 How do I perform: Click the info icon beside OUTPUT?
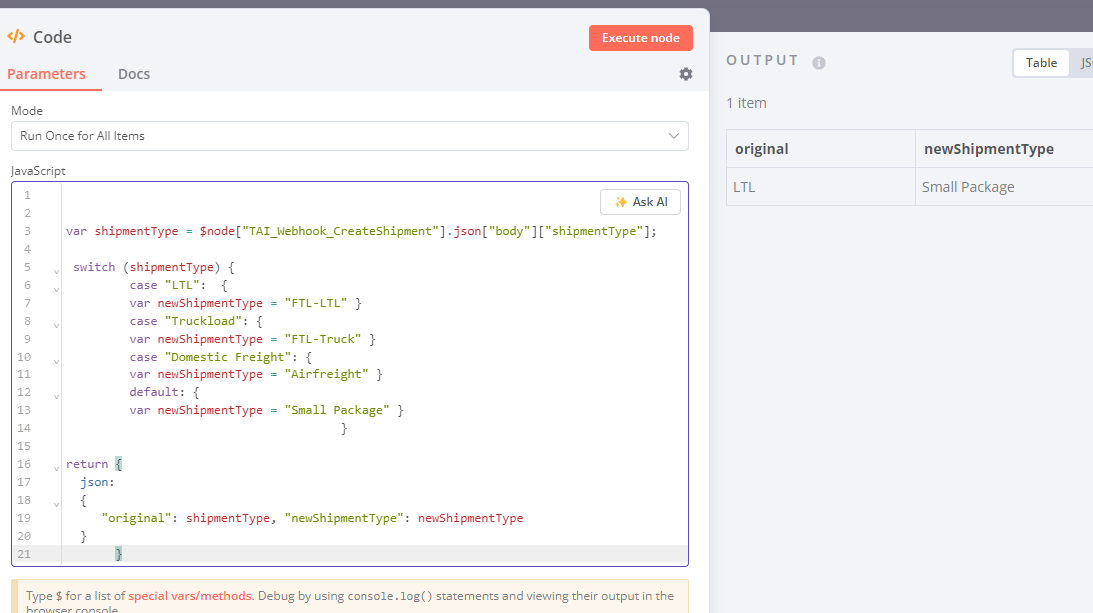point(819,62)
